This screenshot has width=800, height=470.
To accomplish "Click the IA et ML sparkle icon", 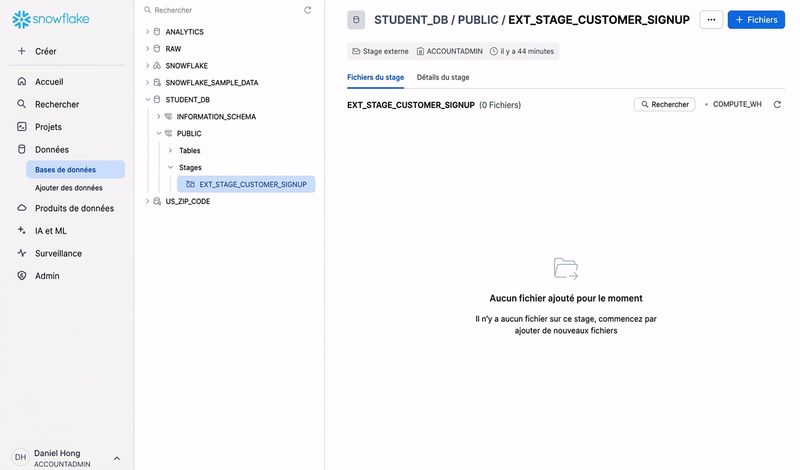I will 21,231.
